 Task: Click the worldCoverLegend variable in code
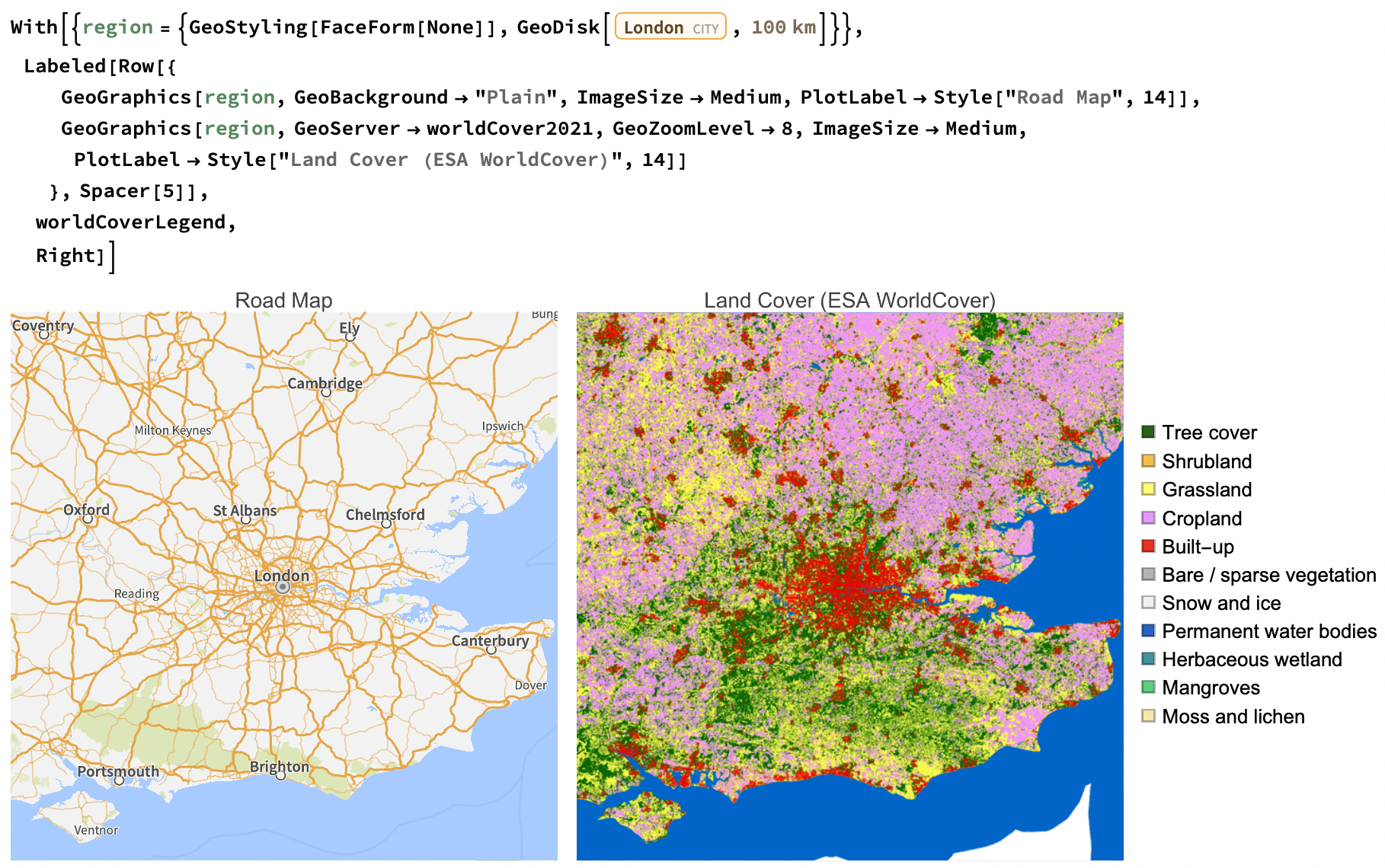coord(131,222)
